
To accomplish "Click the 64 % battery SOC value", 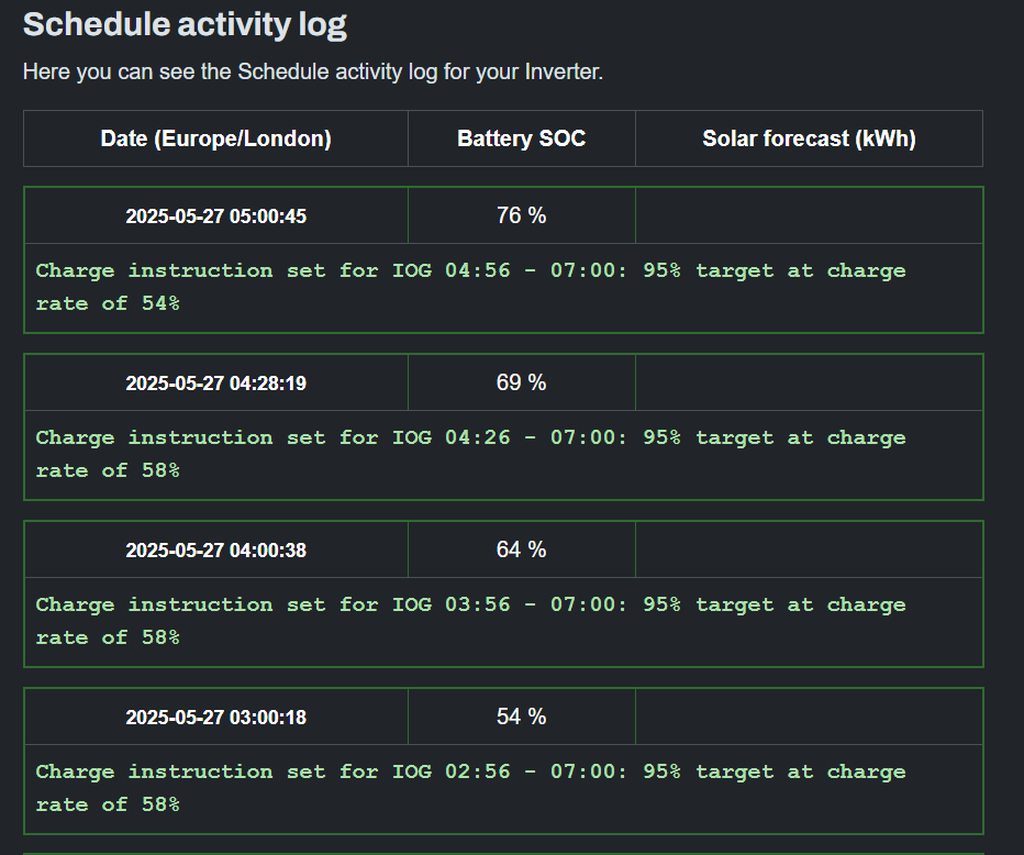I will click(521, 549).
